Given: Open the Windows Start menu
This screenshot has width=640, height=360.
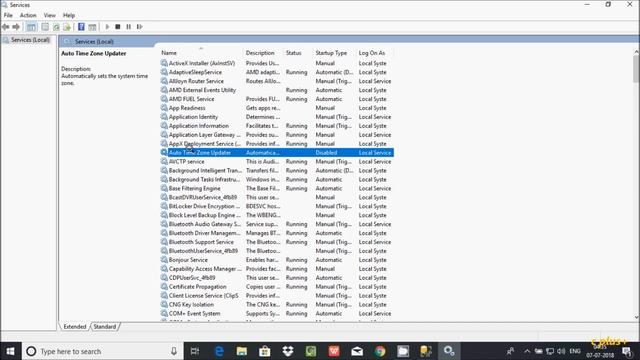Looking at the screenshot, I should [x=11, y=351].
